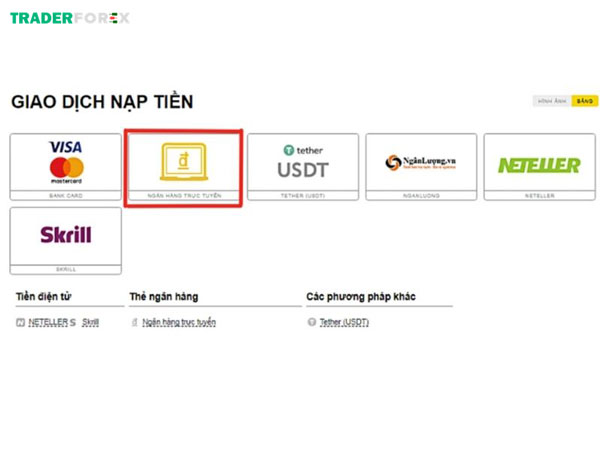Image resolution: width=600 pixels, height=450 pixels.
Task: Open the Skrill link under Tiền điện tử
Action: point(90,323)
